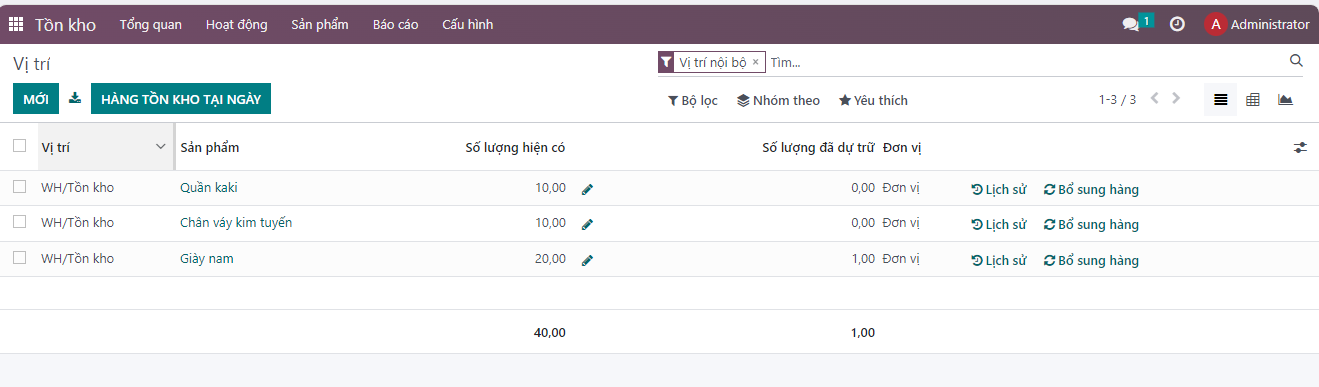Click the HÀNG TỒN KHO TẠI NGÀY button
The height and width of the screenshot is (387, 1319).
pos(181,99)
